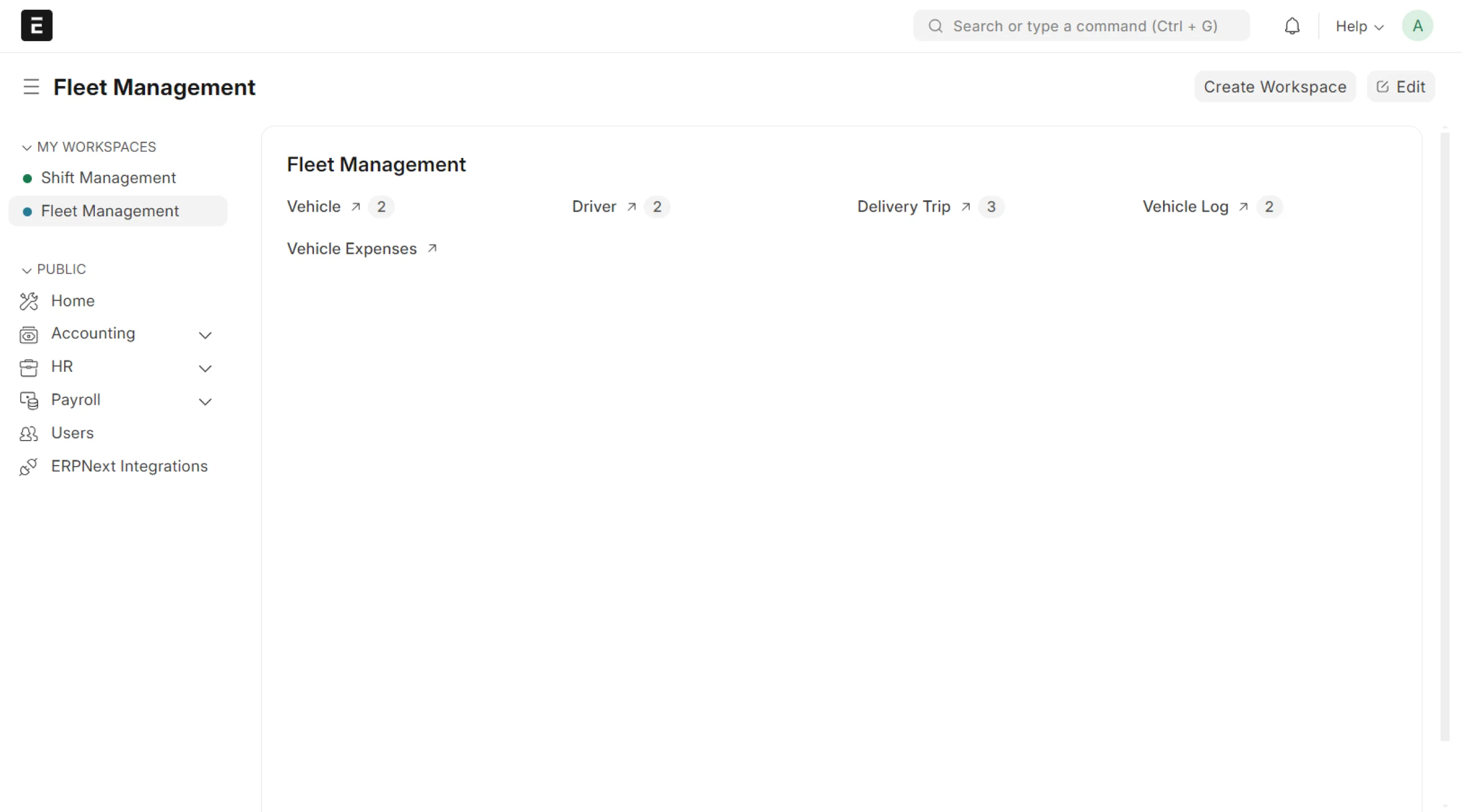Collapse the MY WORKSPACES section
The height and width of the screenshot is (812, 1462).
click(x=26, y=147)
